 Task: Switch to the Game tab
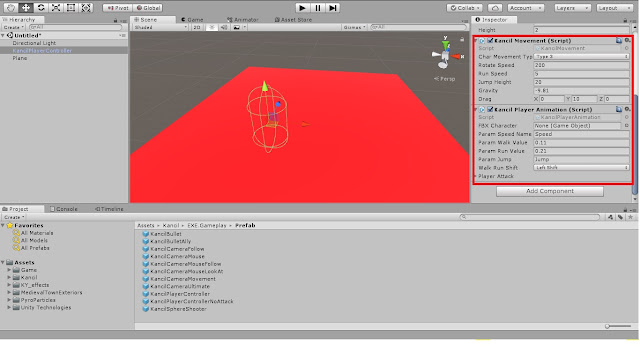click(192, 20)
